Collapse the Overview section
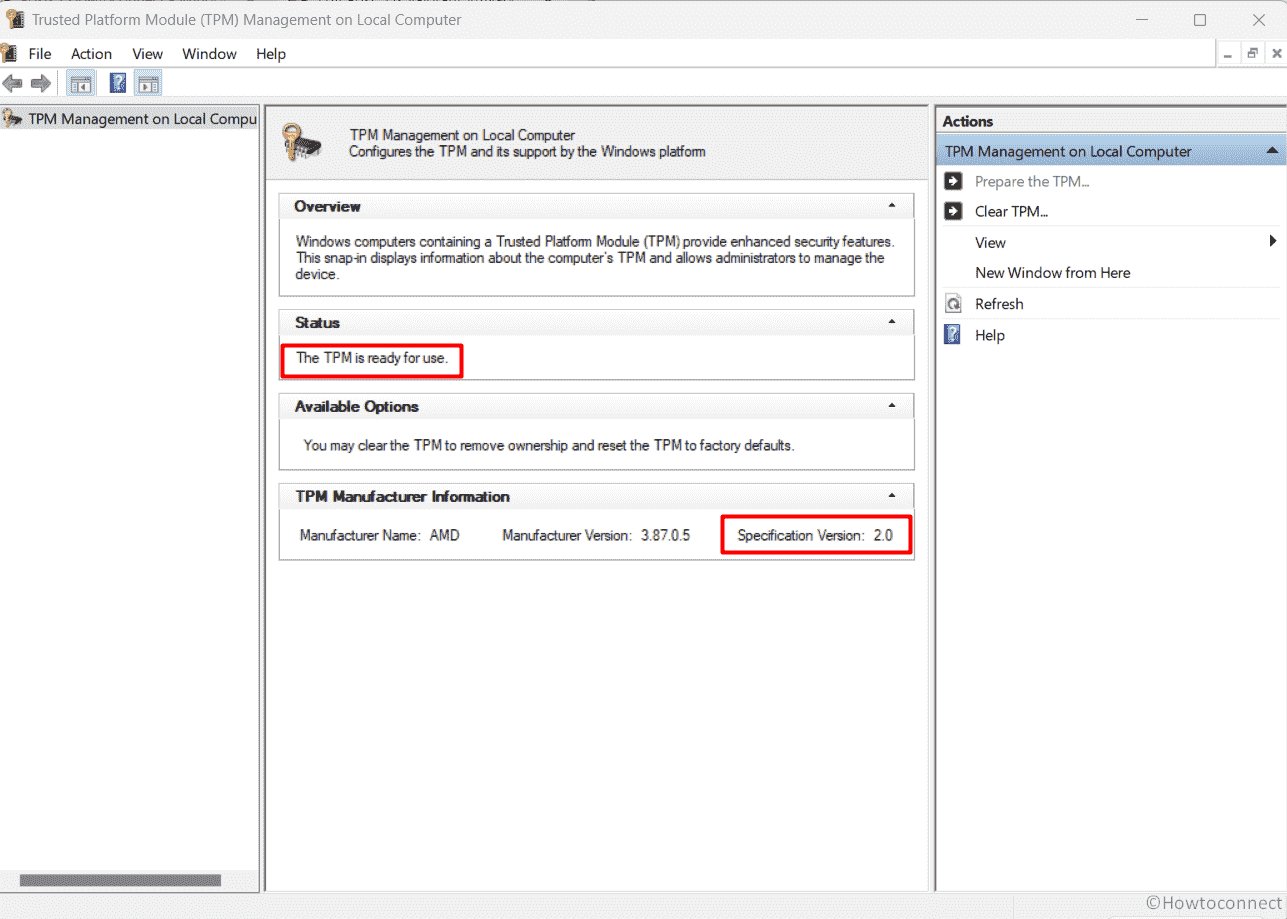The width and height of the screenshot is (1287, 919). click(892, 206)
